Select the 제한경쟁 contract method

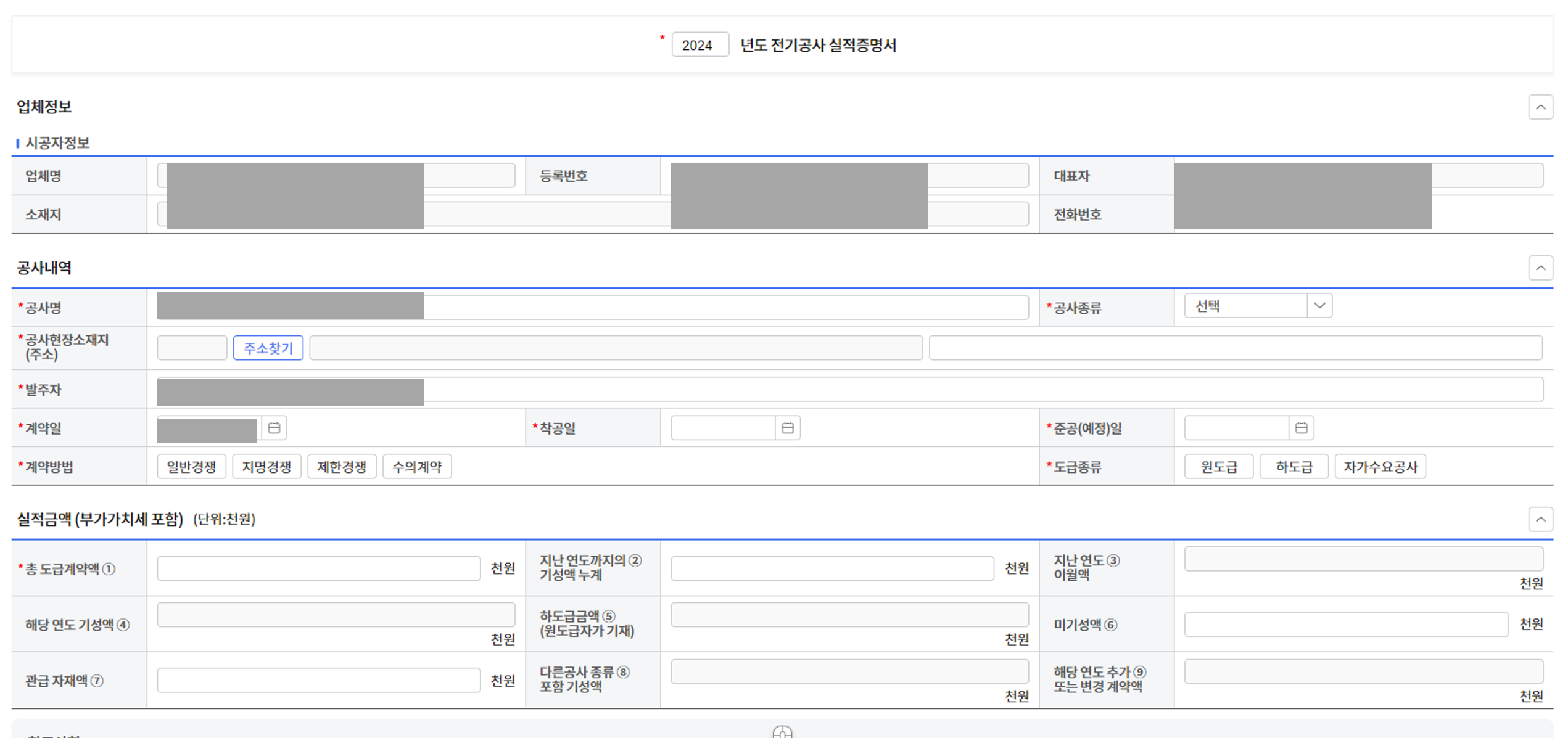click(342, 467)
